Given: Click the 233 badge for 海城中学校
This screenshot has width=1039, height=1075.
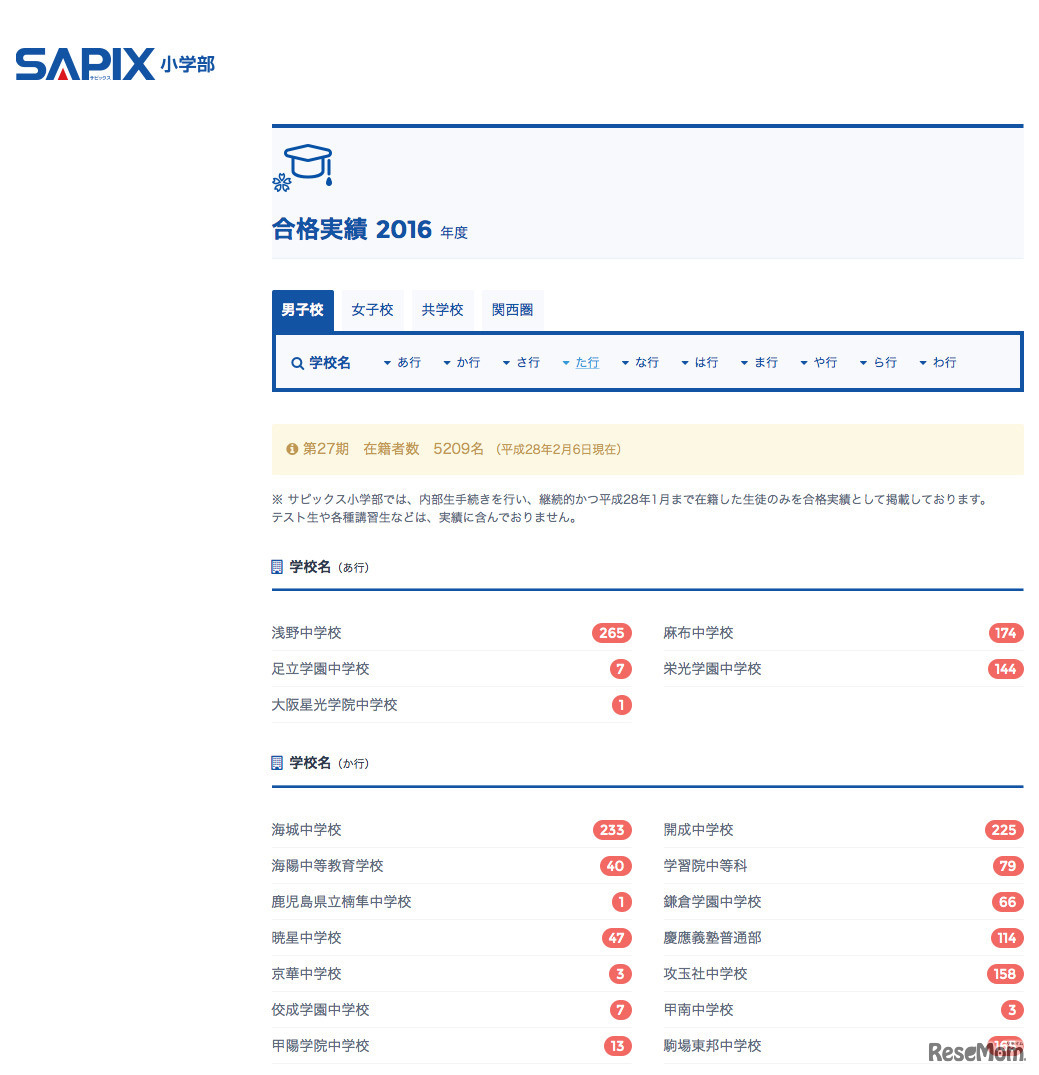Looking at the screenshot, I should pyautogui.click(x=612, y=830).
